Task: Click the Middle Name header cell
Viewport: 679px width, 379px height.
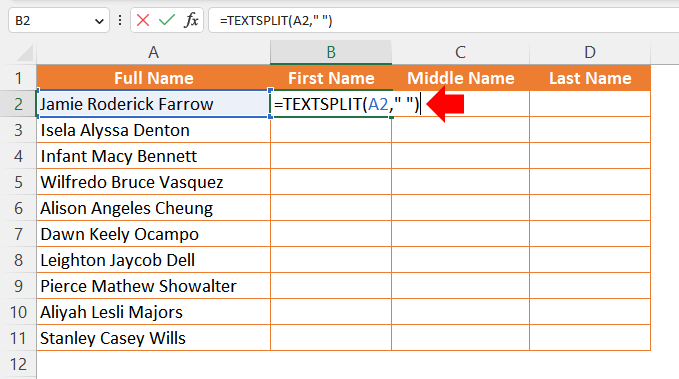Action: 460,78
